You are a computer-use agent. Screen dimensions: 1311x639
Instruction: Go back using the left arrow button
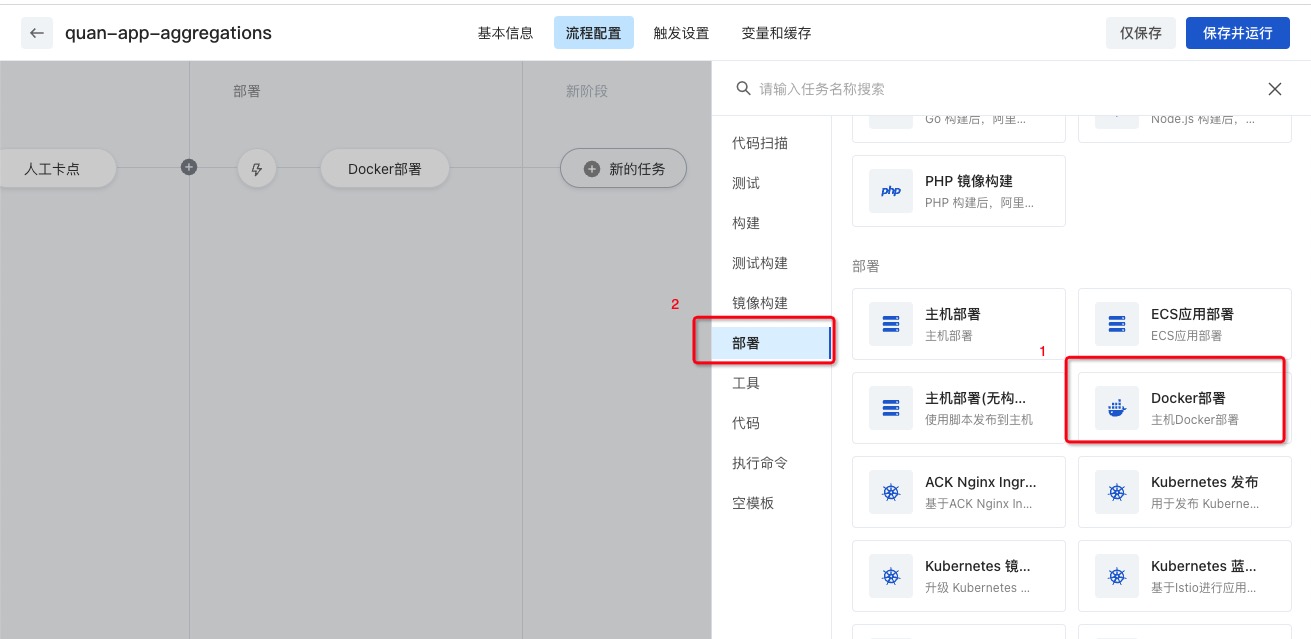pos(37,33)
